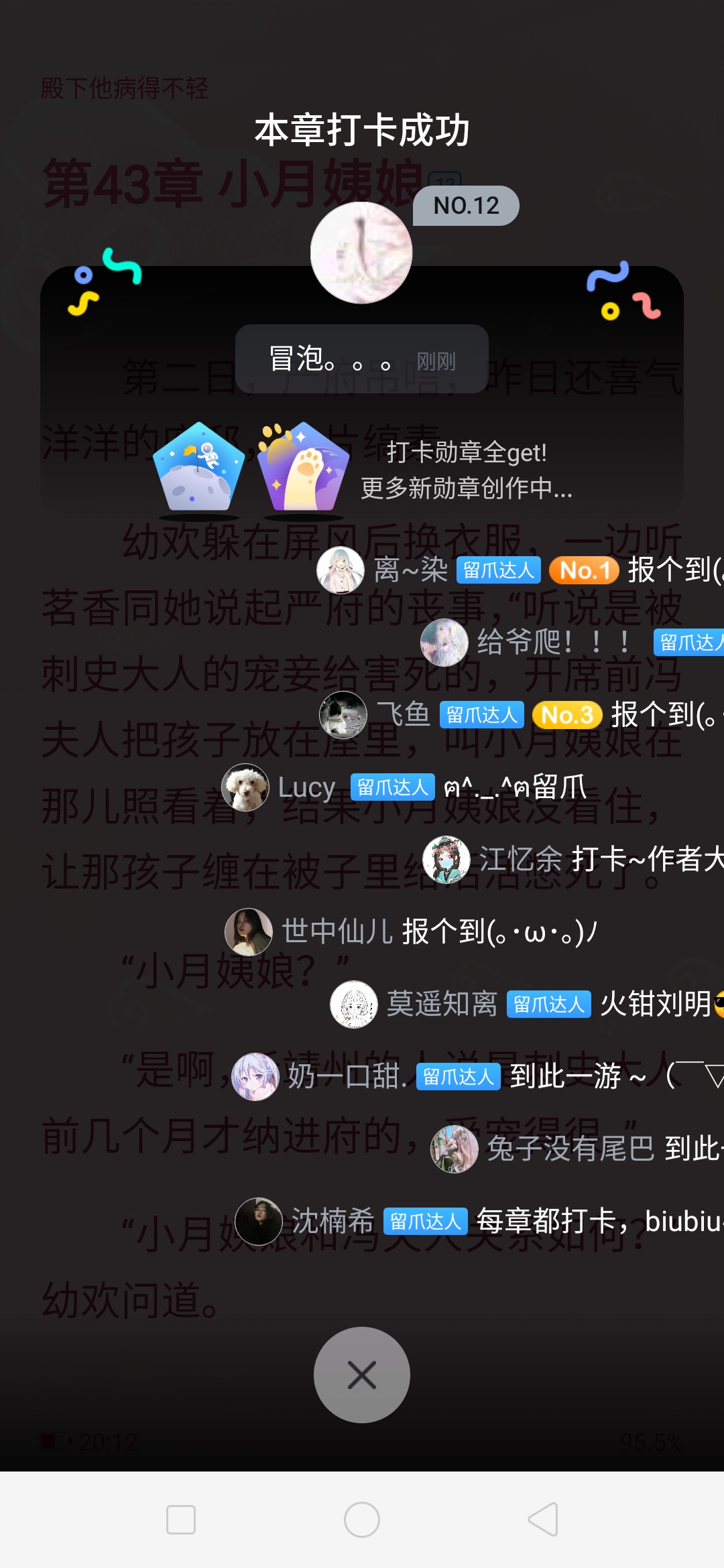Tap Android back triangle button
This screenshot has height=1568, width=724.
click(543, 1520)
